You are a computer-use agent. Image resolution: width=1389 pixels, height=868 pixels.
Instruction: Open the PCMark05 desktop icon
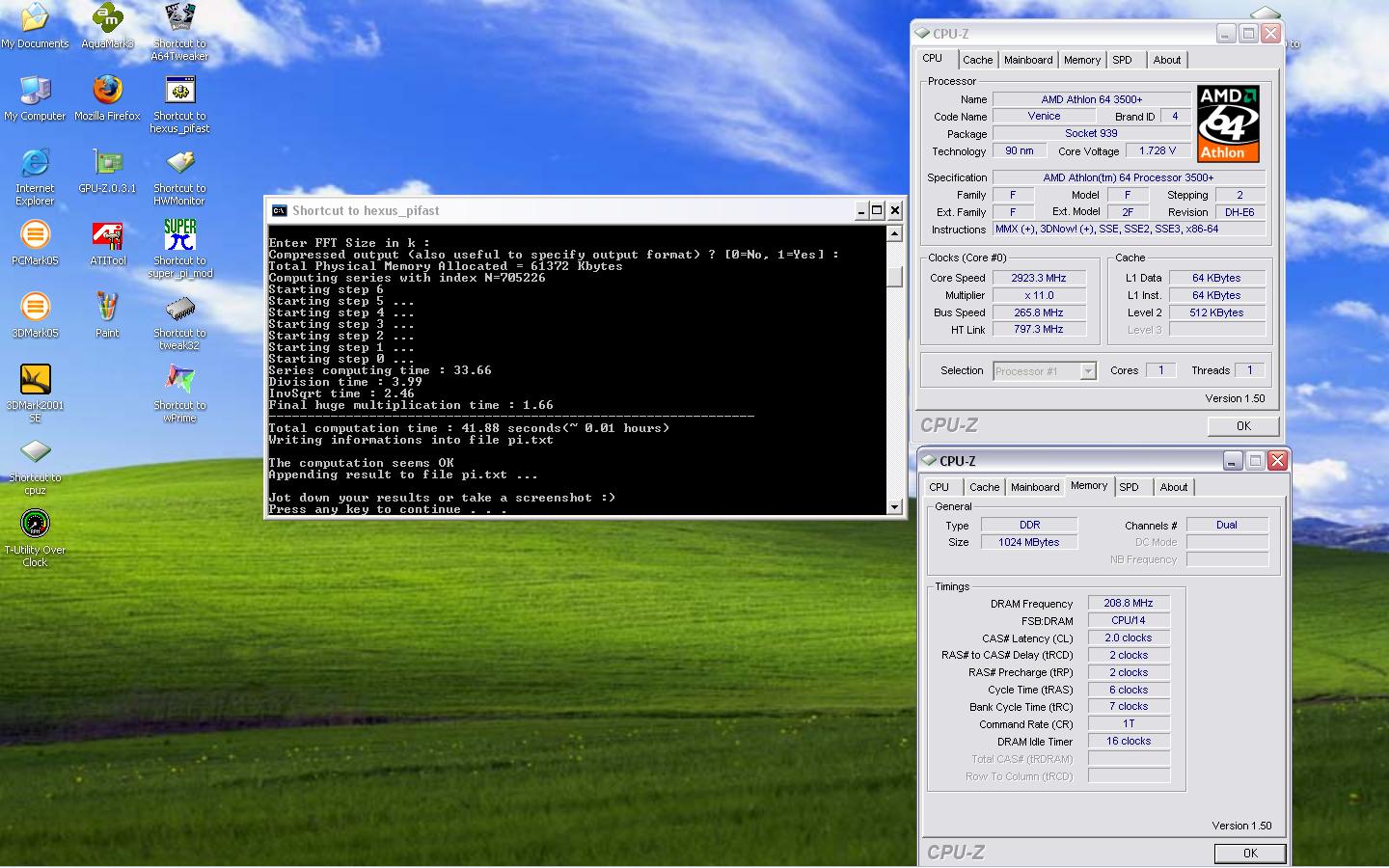point(35,243)
